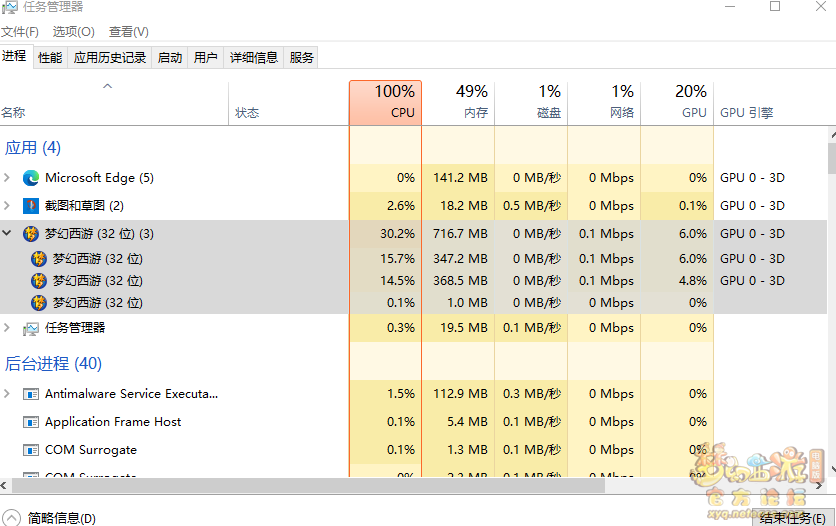The width and height of the screenshot is (836, 526).
Task: Click the COM Surrogate 1.3 MB icon
Action: [31, 450]
